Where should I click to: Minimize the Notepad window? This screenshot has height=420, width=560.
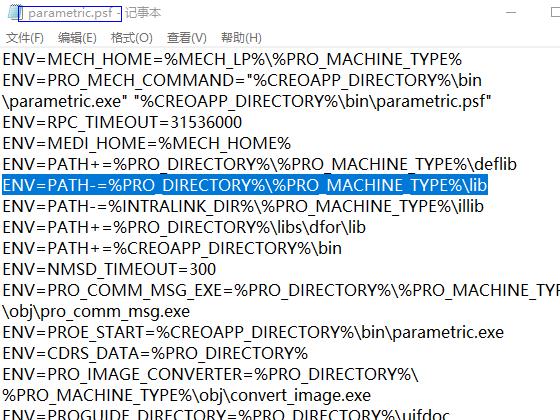click(511, 12)
